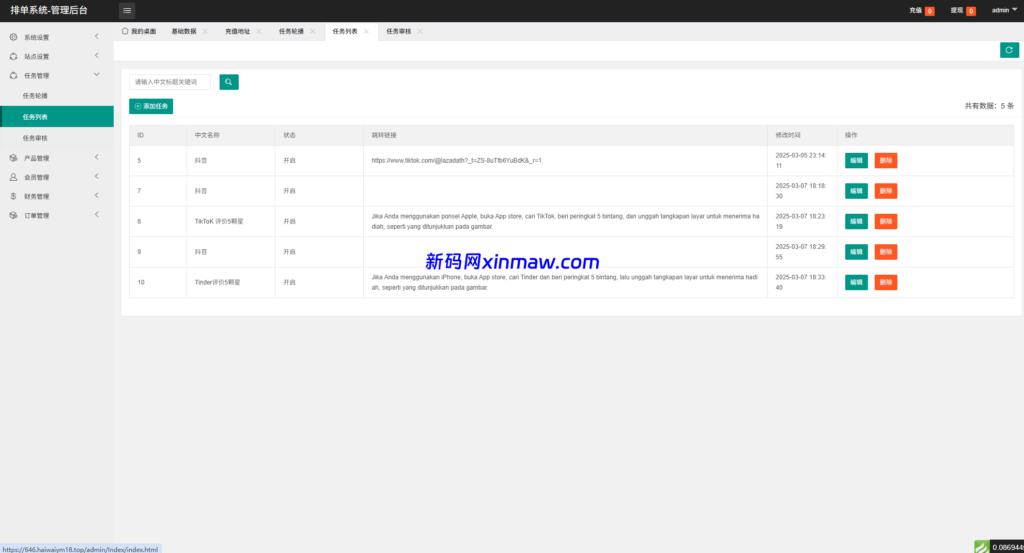Image resolution: width=1024 pixels, height=553 pixels.
Task: Click the 会员管理 person icon
Action: coord(13,177)
